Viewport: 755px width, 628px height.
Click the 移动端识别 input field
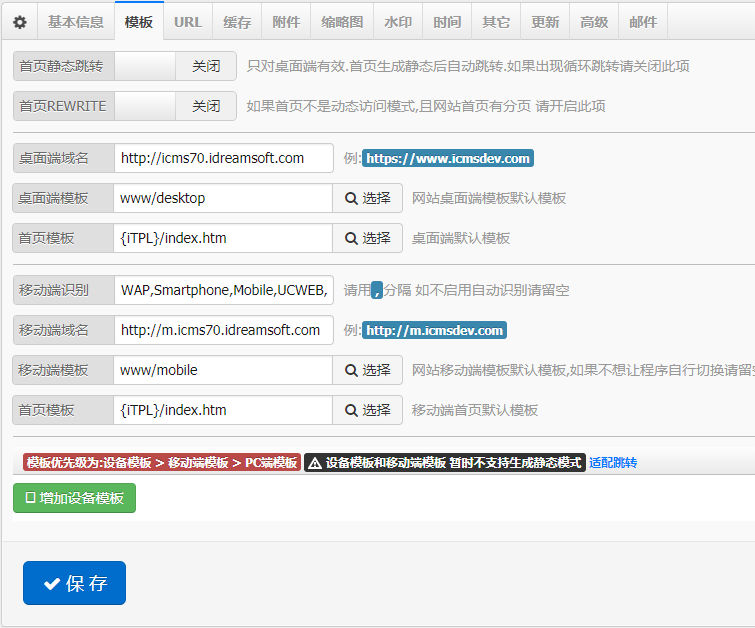click(223, 290)
